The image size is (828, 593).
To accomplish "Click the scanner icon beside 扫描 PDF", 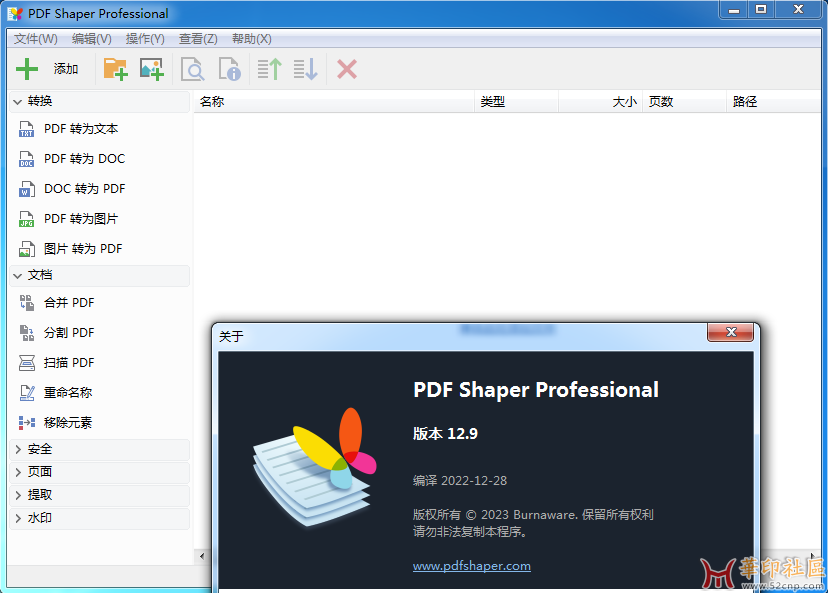I will click(x=26, y=363).
